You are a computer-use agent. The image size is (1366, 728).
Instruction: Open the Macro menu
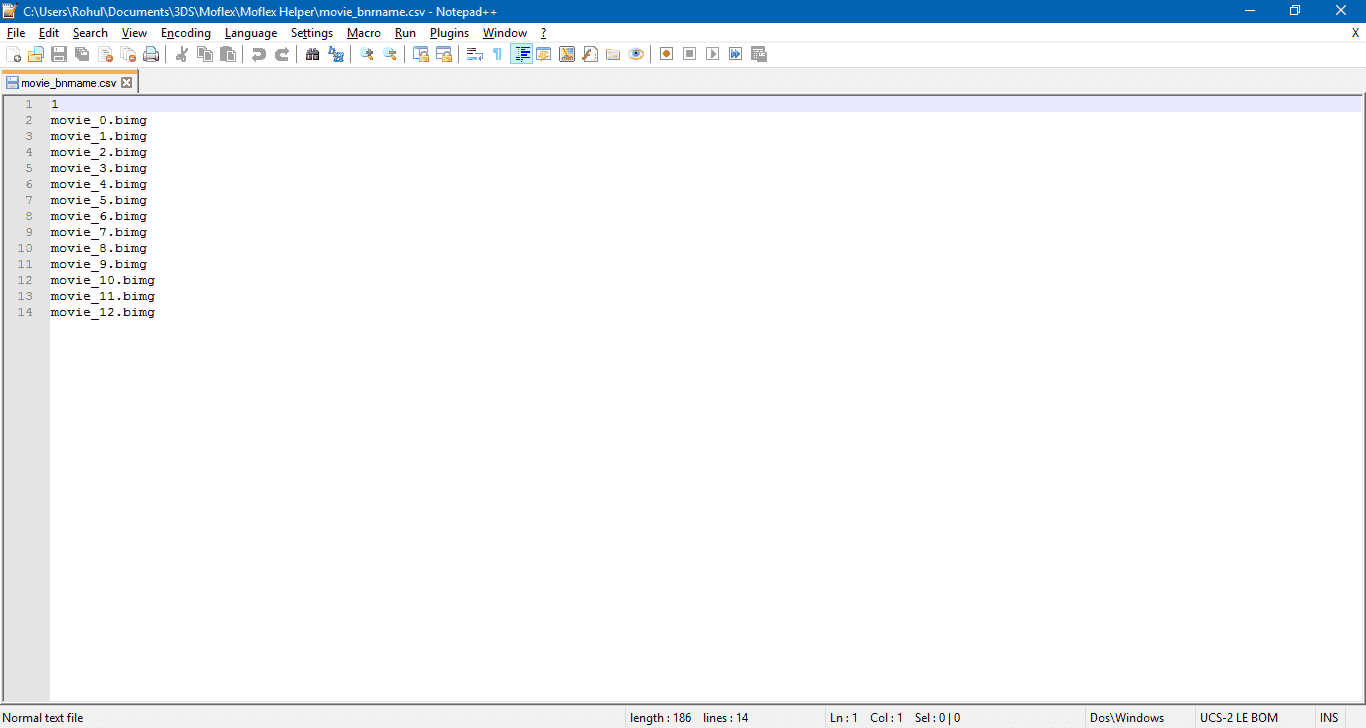(364, 33)
